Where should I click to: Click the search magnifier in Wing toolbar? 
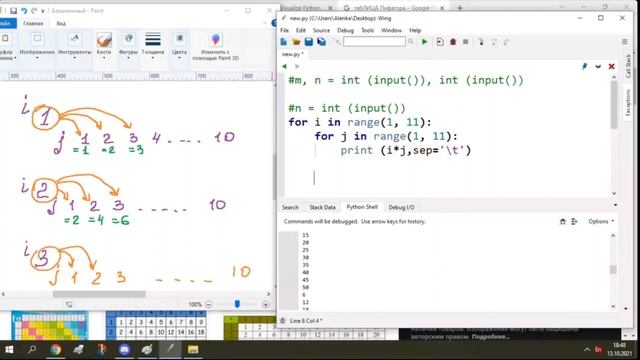(411, 42)
